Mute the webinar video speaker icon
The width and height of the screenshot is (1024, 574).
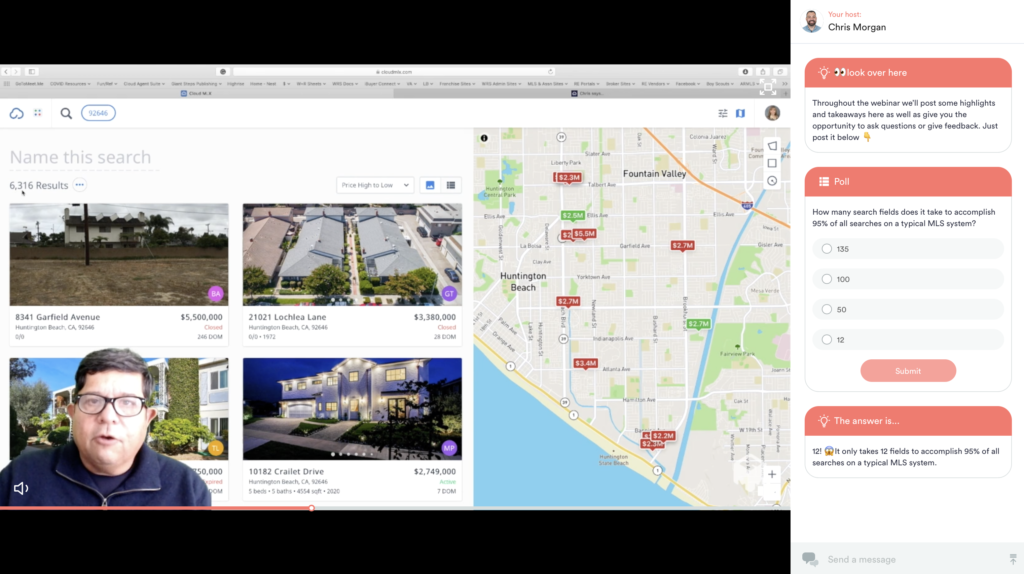tap(20, 489)
